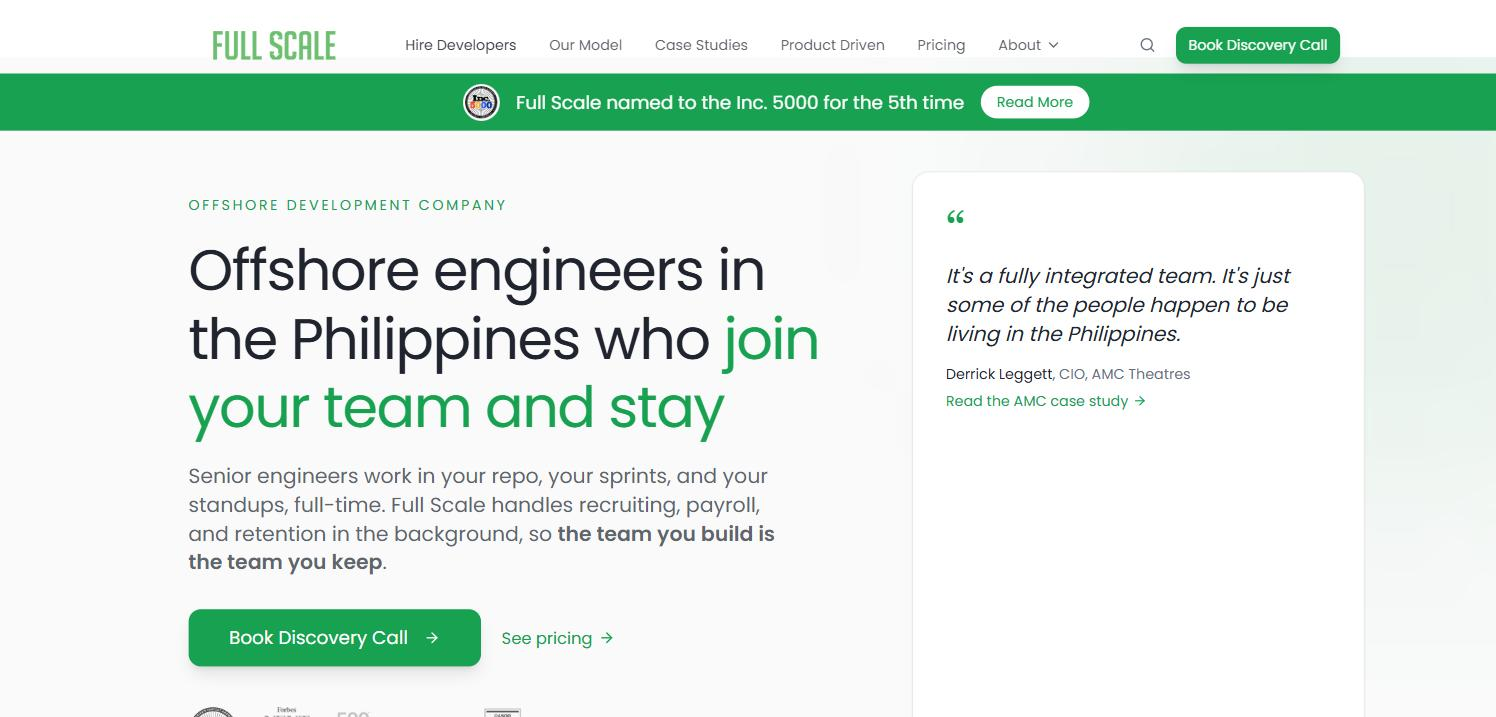Click the green quotation mark icon
The image size is (1496, 717).
tap(955, 217)
